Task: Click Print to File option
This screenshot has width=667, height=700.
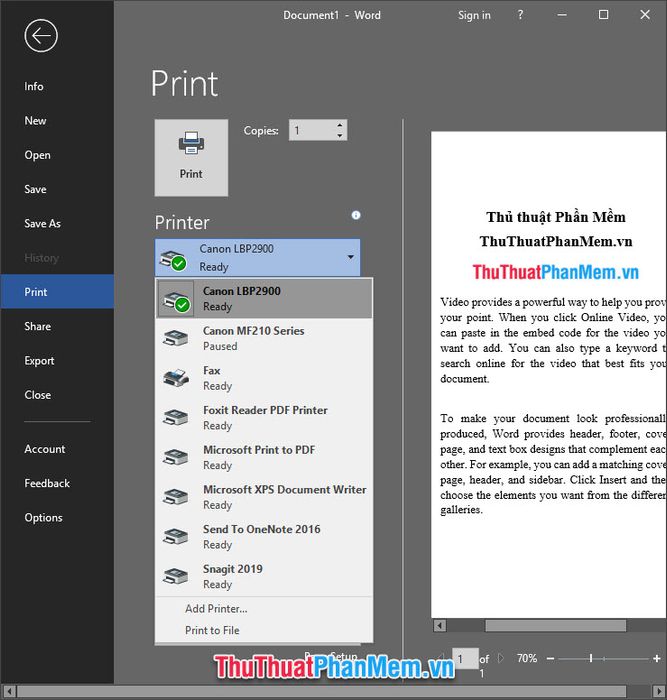Action: coord(264,630)
